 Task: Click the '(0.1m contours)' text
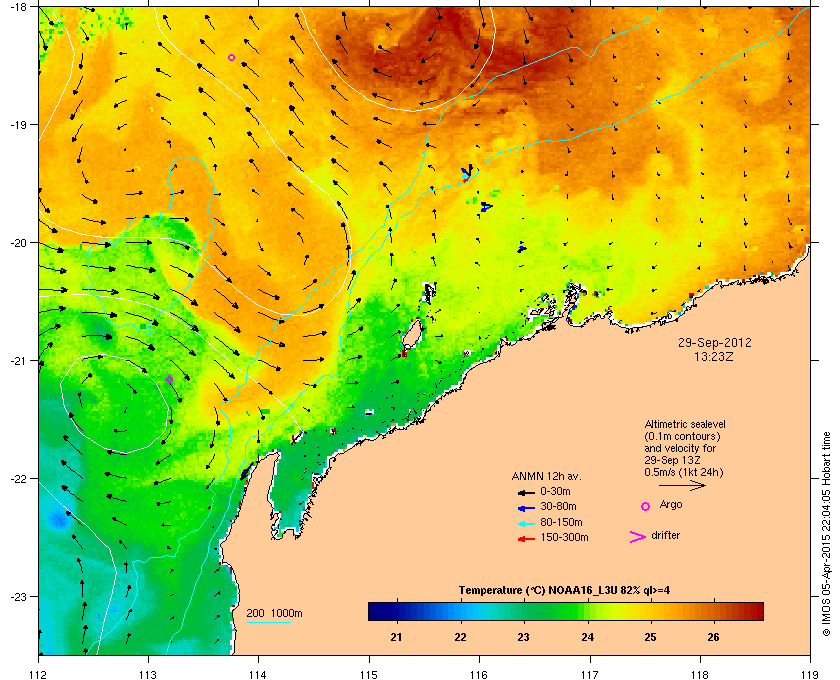(x=682, y=436)
